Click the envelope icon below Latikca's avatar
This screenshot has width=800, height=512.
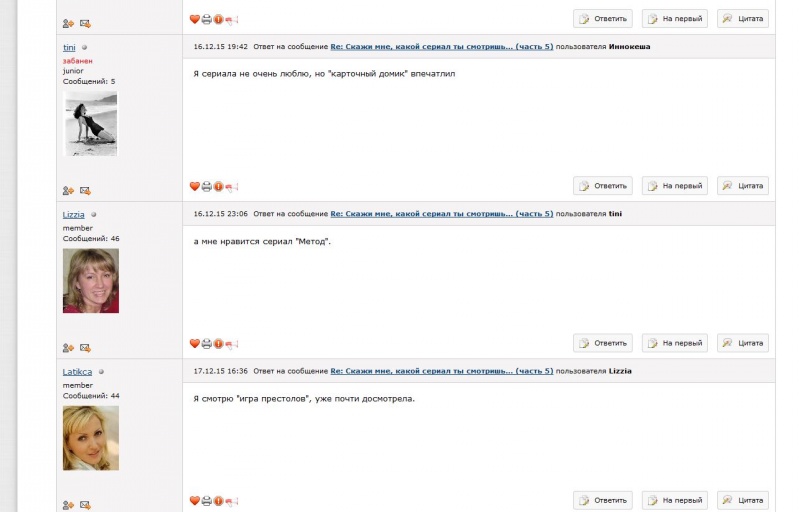pos(85,505)
